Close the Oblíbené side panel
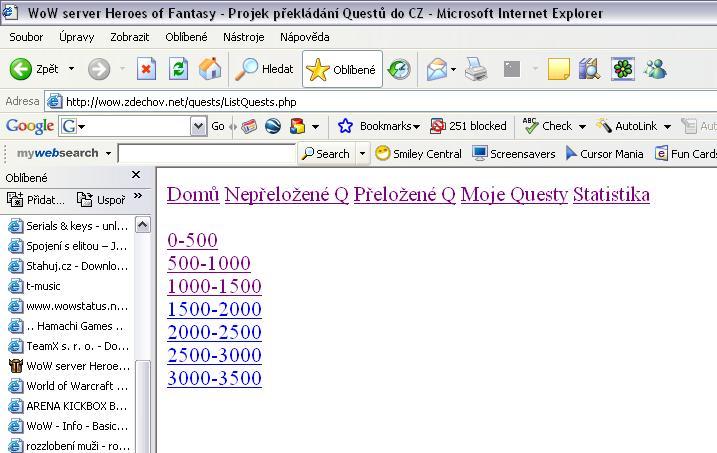Image resolution: width=717 pixels, height=453 pixels. pos(136,175)
